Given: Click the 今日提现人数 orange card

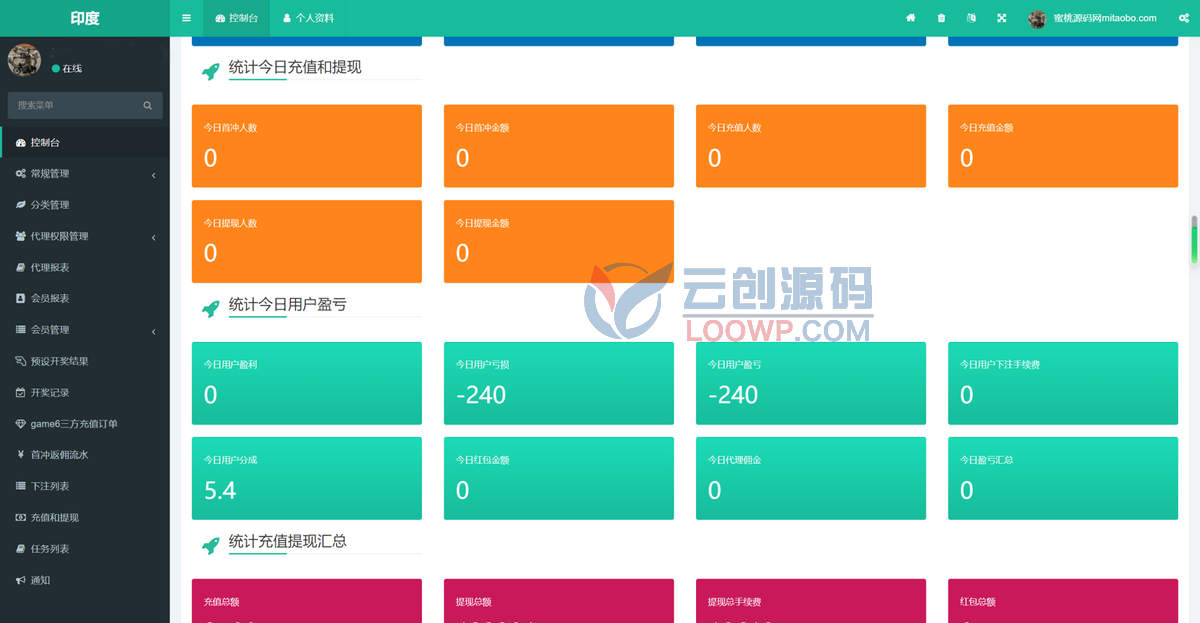Looking at the screenshot, I should pyautogui.click(x=307, y=241).
